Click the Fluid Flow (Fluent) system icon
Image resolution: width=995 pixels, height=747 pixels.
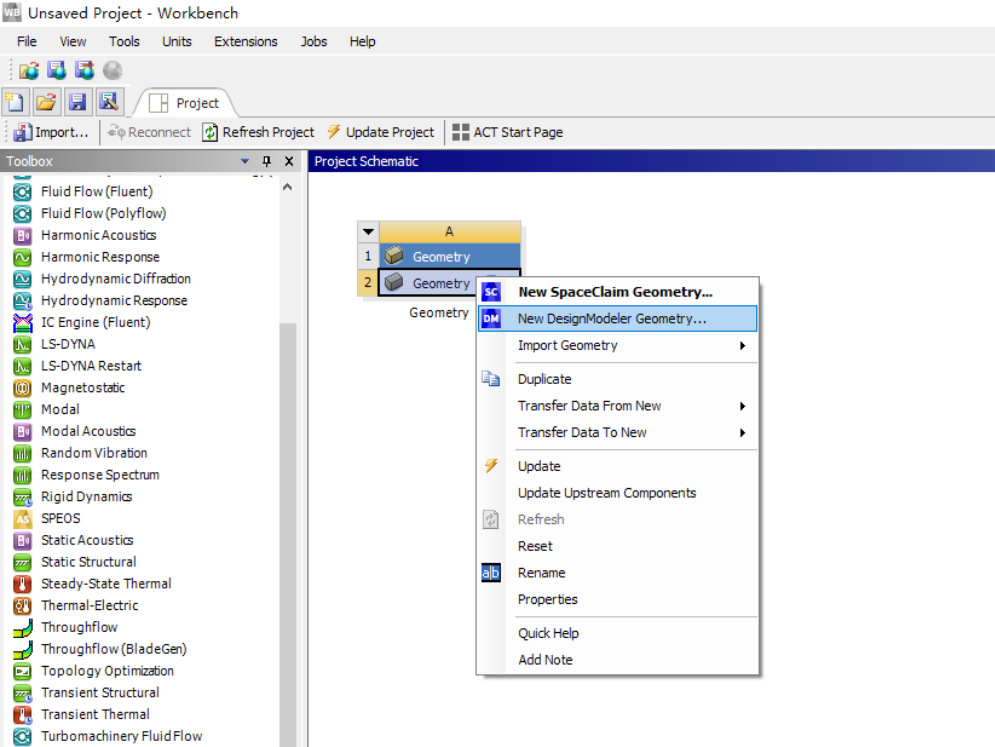tap(22, 192)
